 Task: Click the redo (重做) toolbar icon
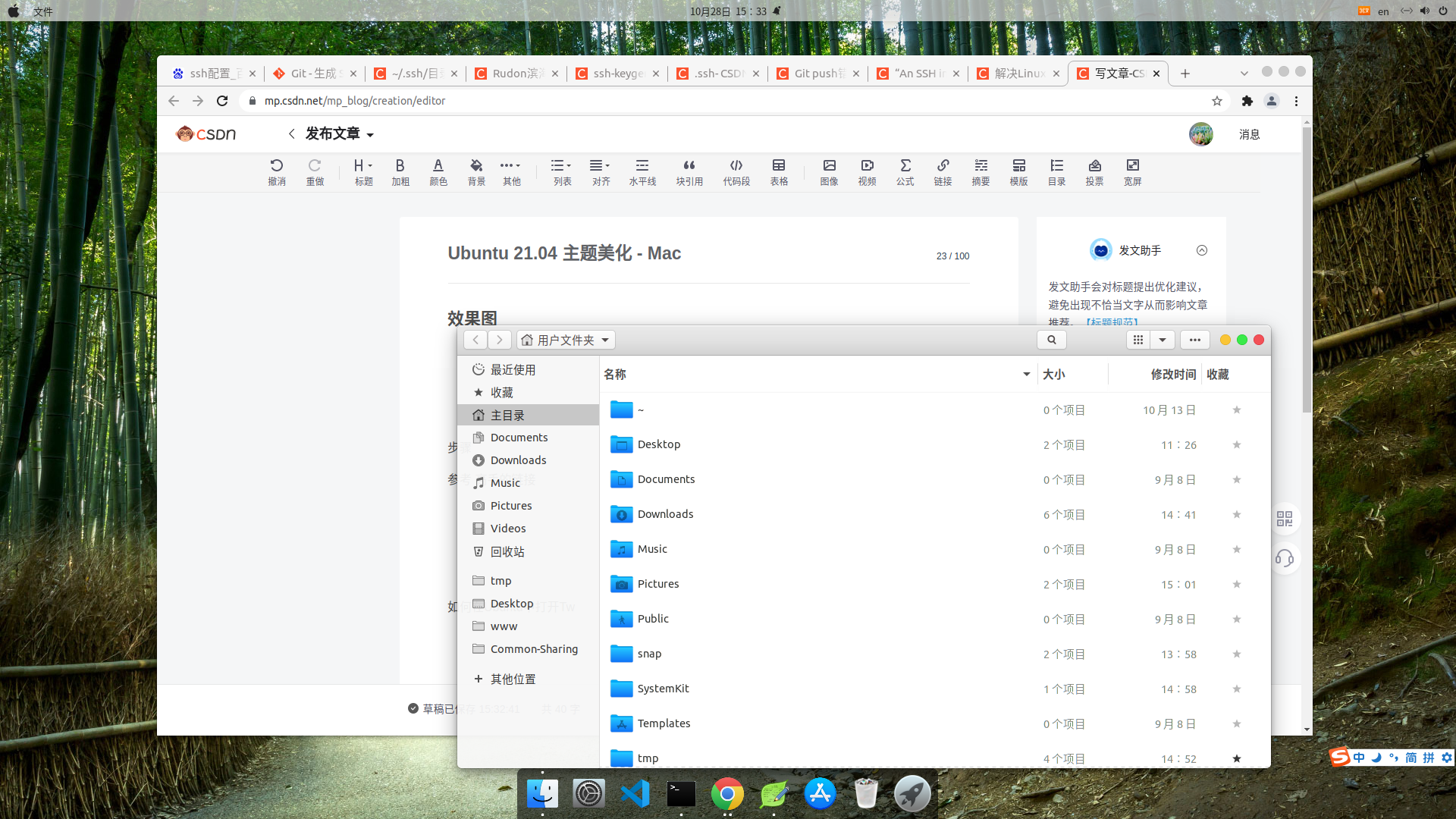(x=315, y=172)
